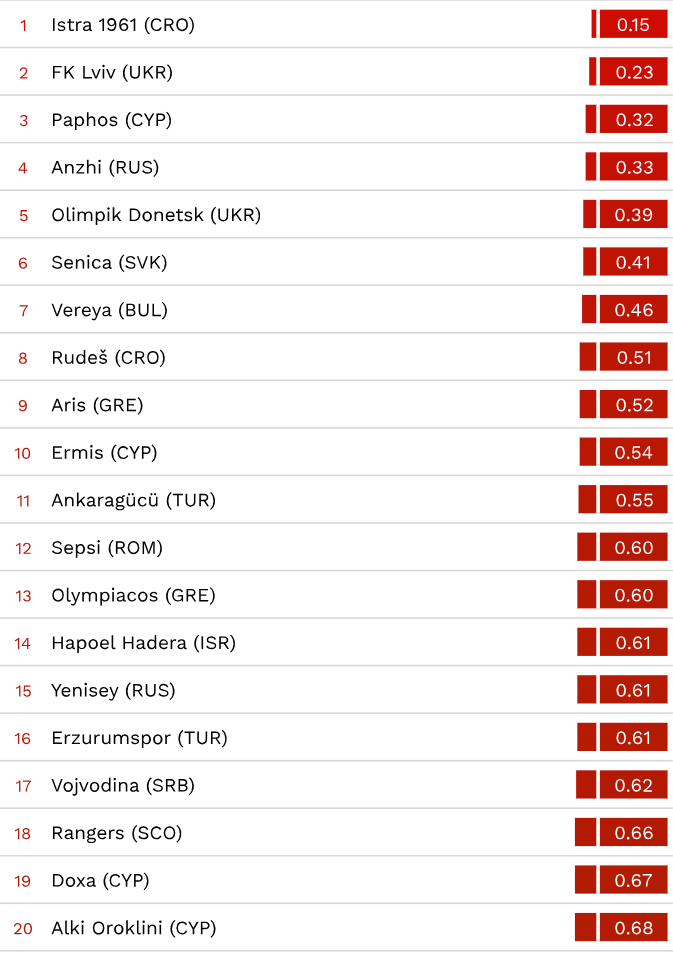Click the red bar segment for Vojvodina
This screenshot has width=673, height=953.
[586, 785]
